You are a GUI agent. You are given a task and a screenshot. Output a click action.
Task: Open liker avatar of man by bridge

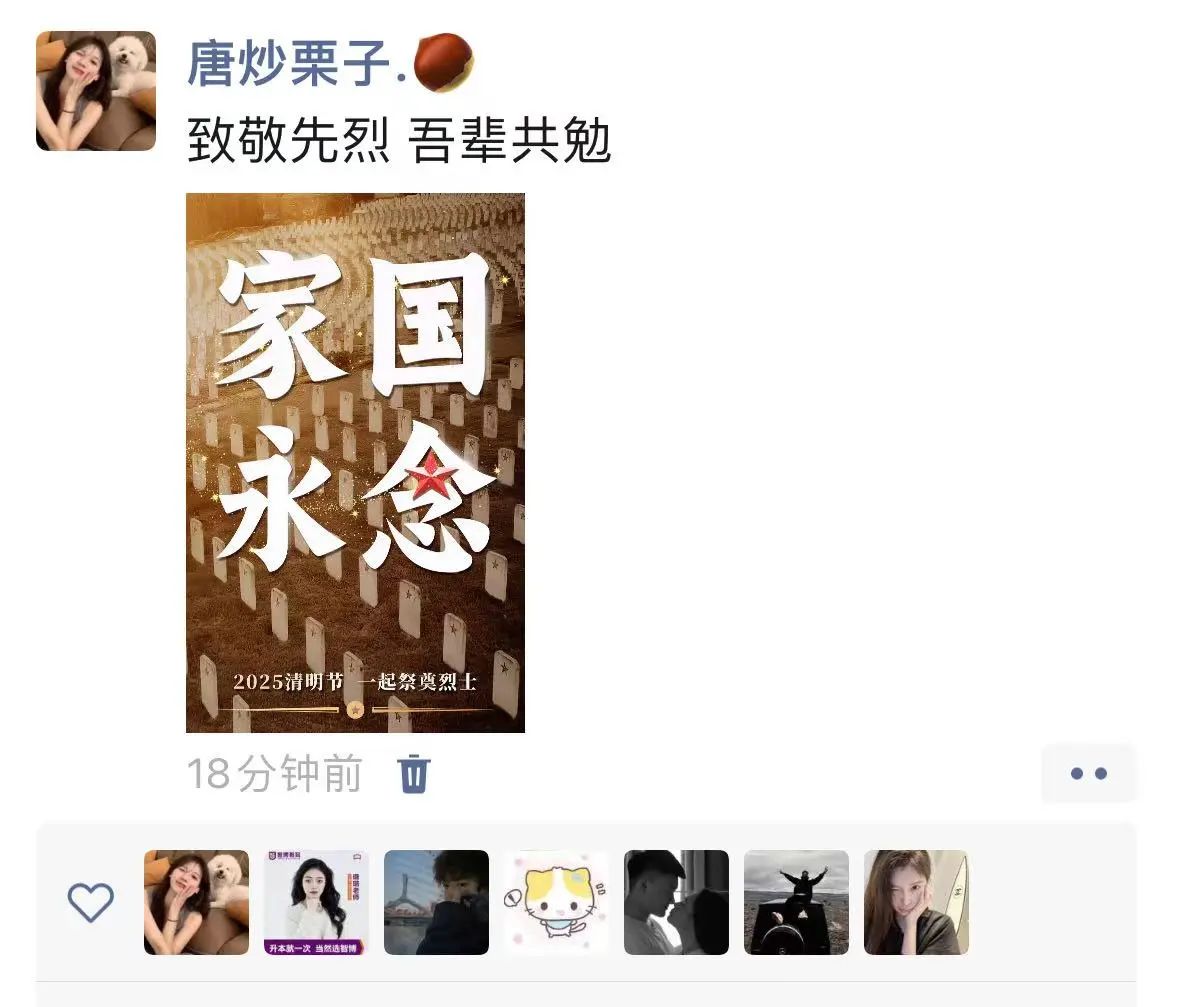436,902
